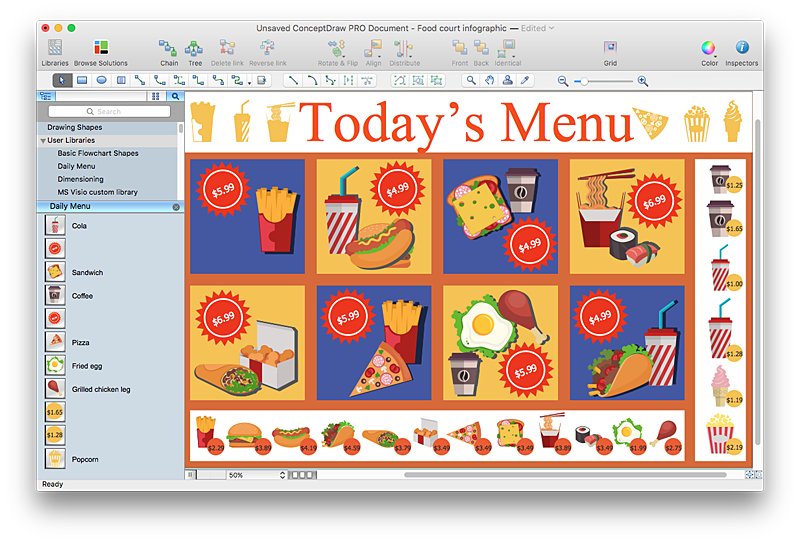Pick the Popcorn shape

click(55, 459)
